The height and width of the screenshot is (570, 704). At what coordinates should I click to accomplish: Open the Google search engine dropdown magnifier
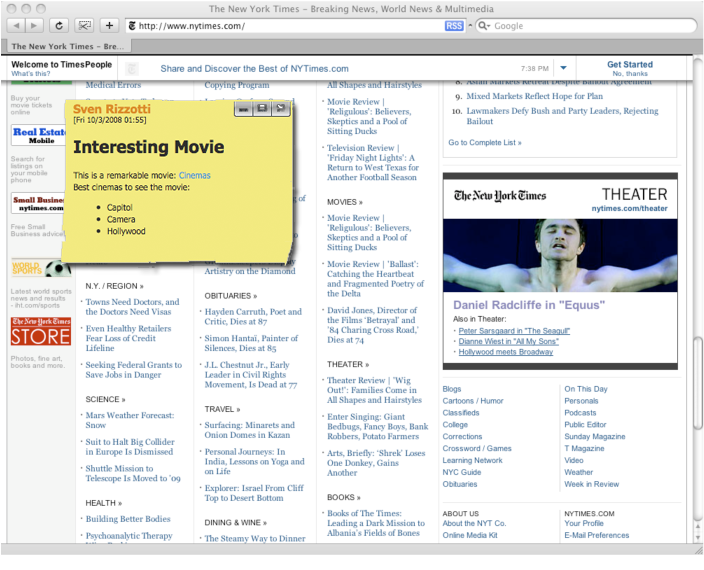[x=482, y=26]
